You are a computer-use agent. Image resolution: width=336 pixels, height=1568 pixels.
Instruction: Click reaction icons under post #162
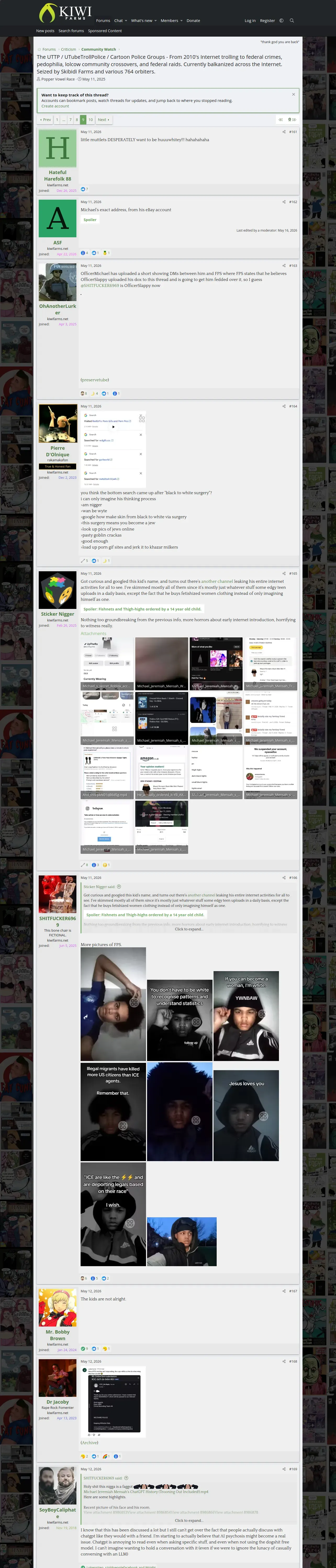(95, 253)
